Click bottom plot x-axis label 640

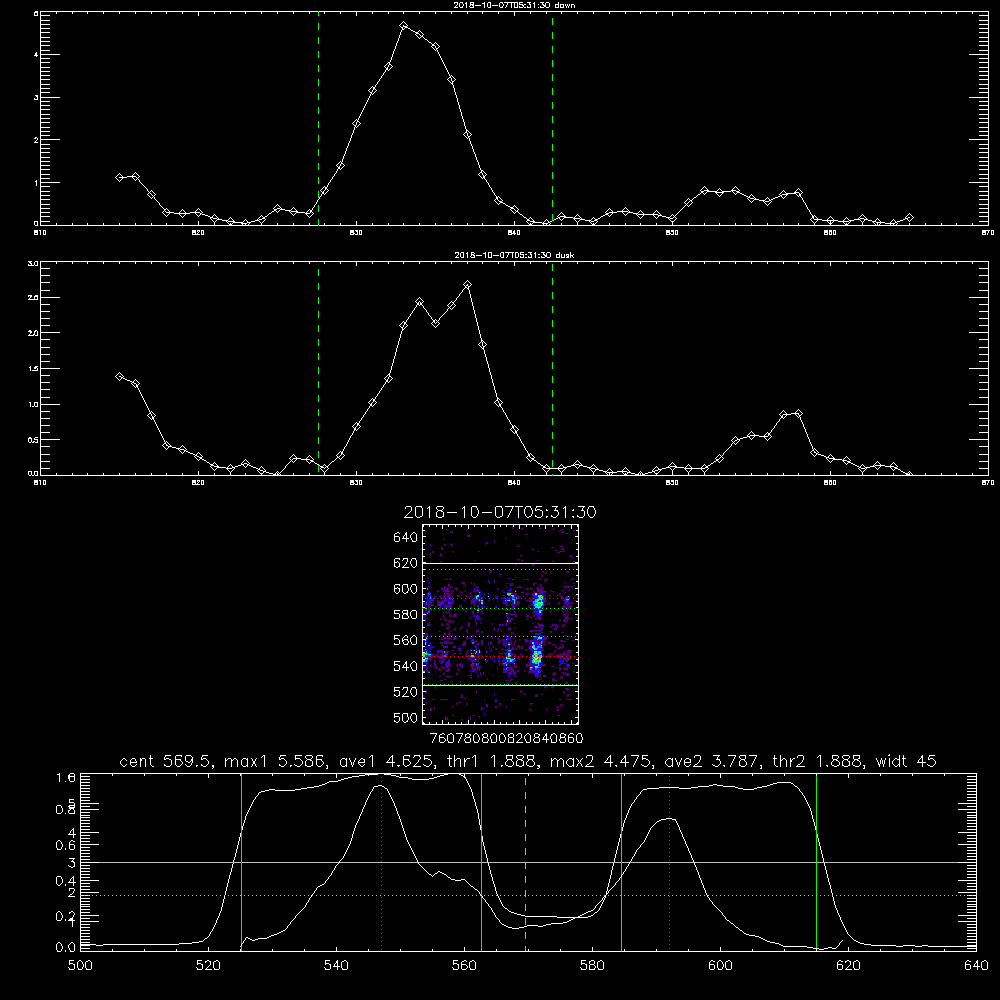(976, 966)
